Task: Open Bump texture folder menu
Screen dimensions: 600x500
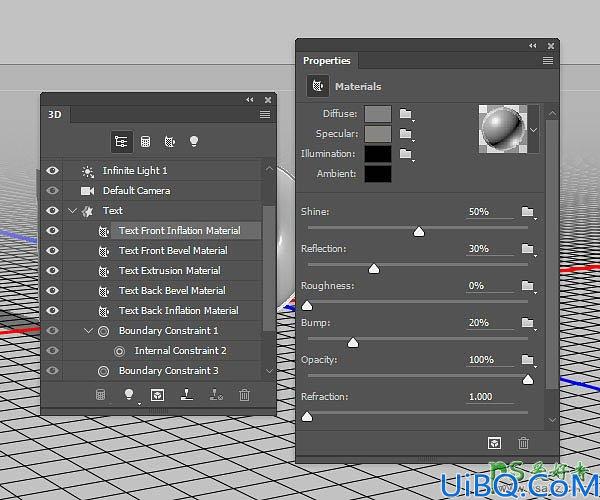Action: tap(528, 323)
